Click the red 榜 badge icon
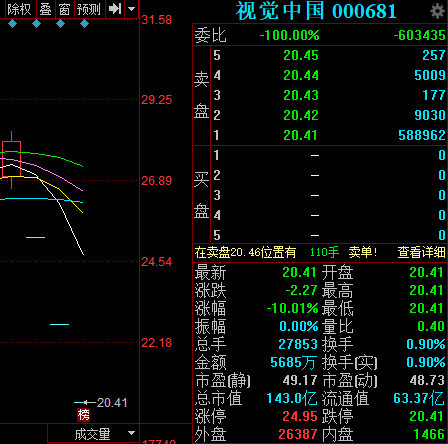Screen dimensions: 448x444 coord(83,415)
